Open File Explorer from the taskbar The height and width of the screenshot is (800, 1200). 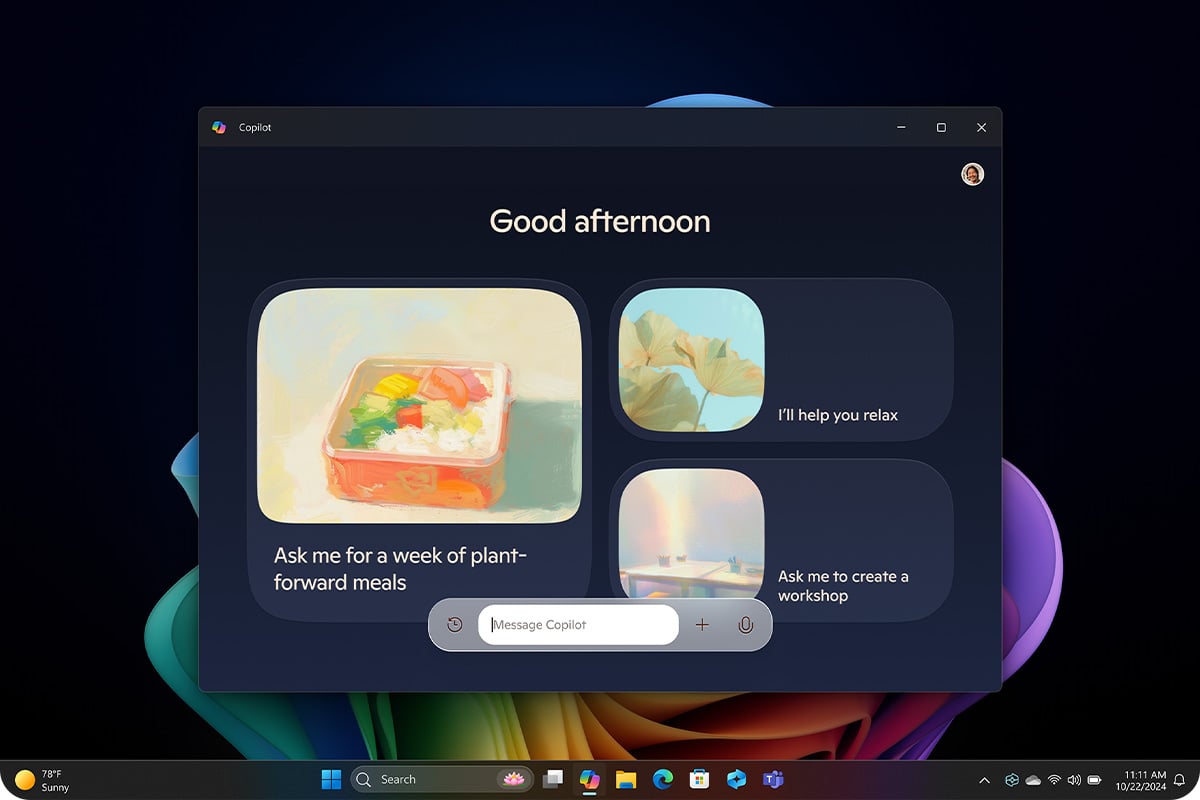(626, 779)
